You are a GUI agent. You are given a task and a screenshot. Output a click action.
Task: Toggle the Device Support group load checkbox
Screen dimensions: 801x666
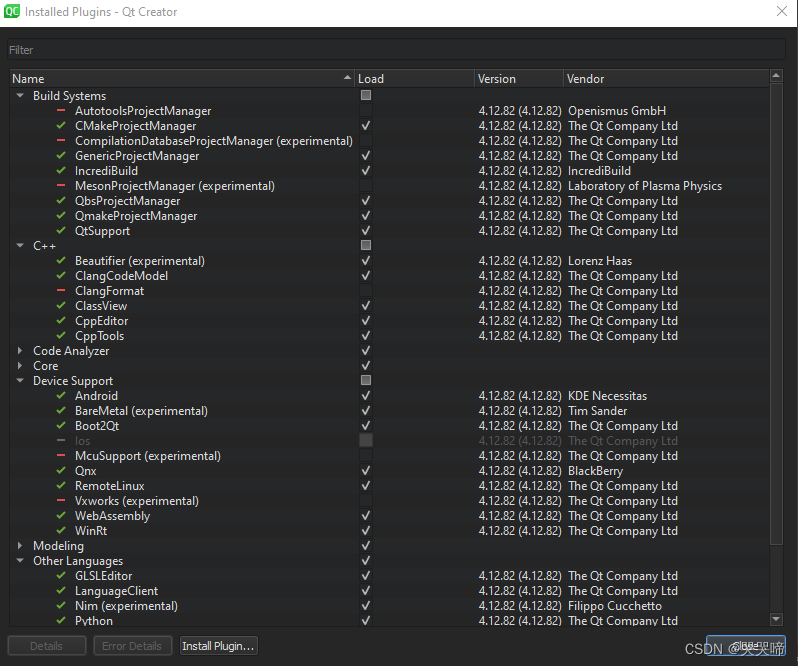366,380
